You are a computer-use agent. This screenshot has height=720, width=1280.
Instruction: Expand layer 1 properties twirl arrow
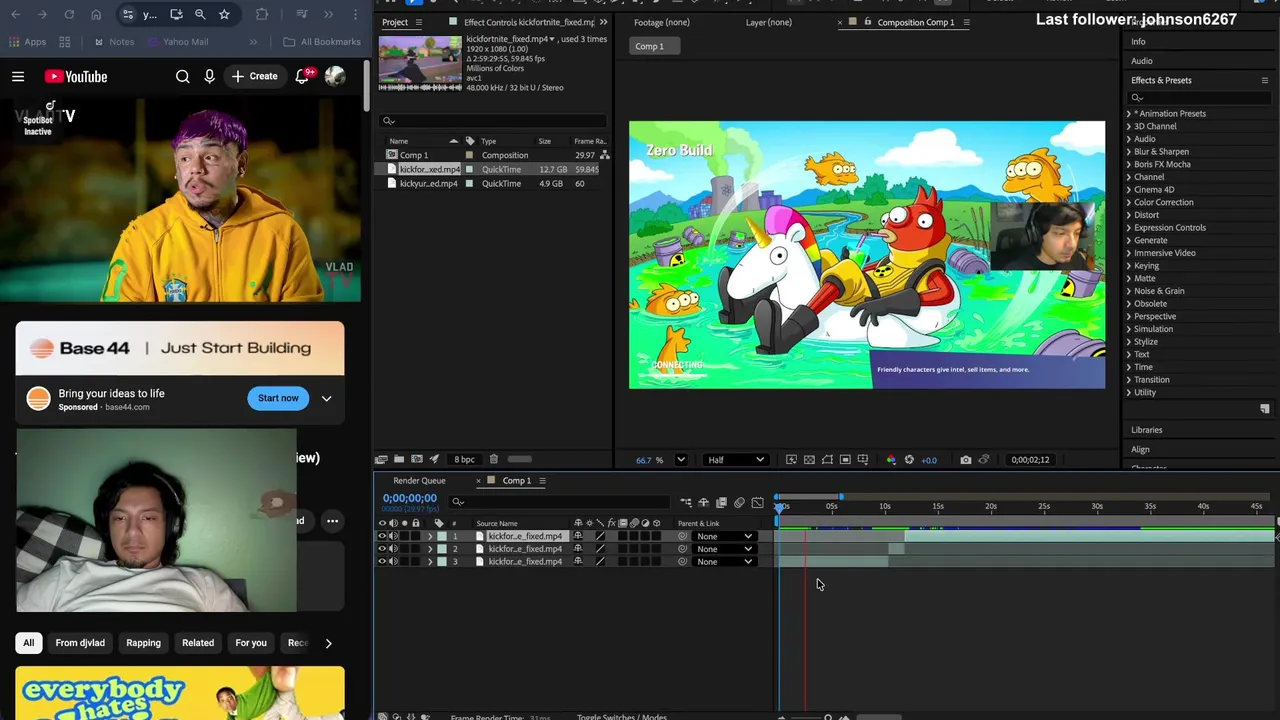pos(430,537)
